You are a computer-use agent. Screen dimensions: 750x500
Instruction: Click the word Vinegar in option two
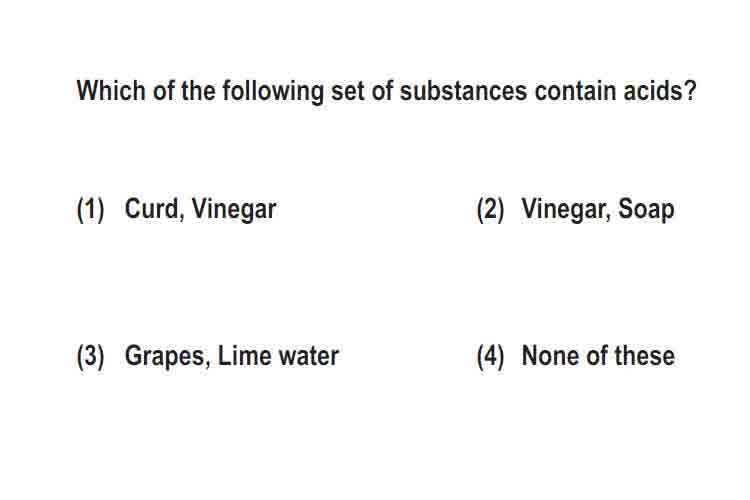point(566,210)
